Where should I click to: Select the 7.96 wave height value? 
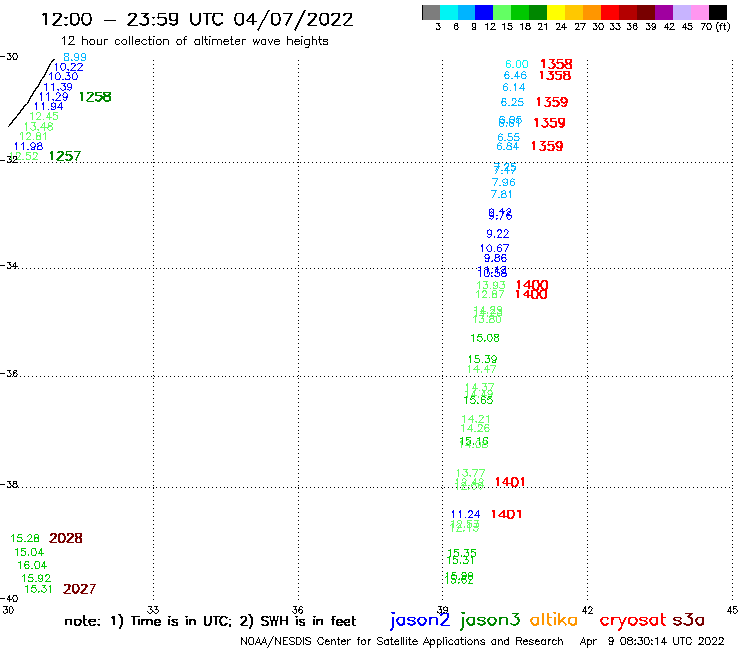tap(504, 182)
